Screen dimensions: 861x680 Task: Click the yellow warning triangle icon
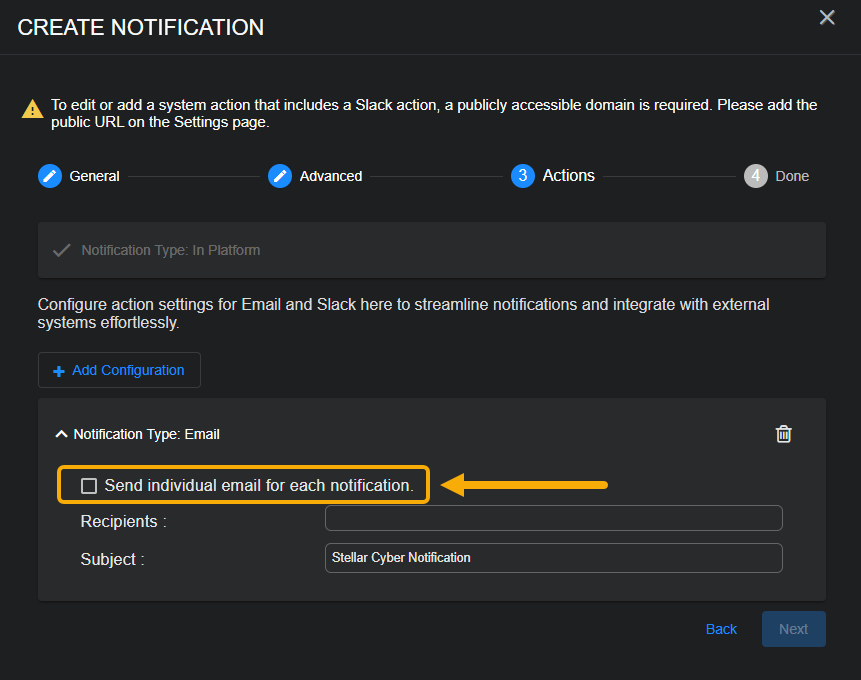(33, 109)
